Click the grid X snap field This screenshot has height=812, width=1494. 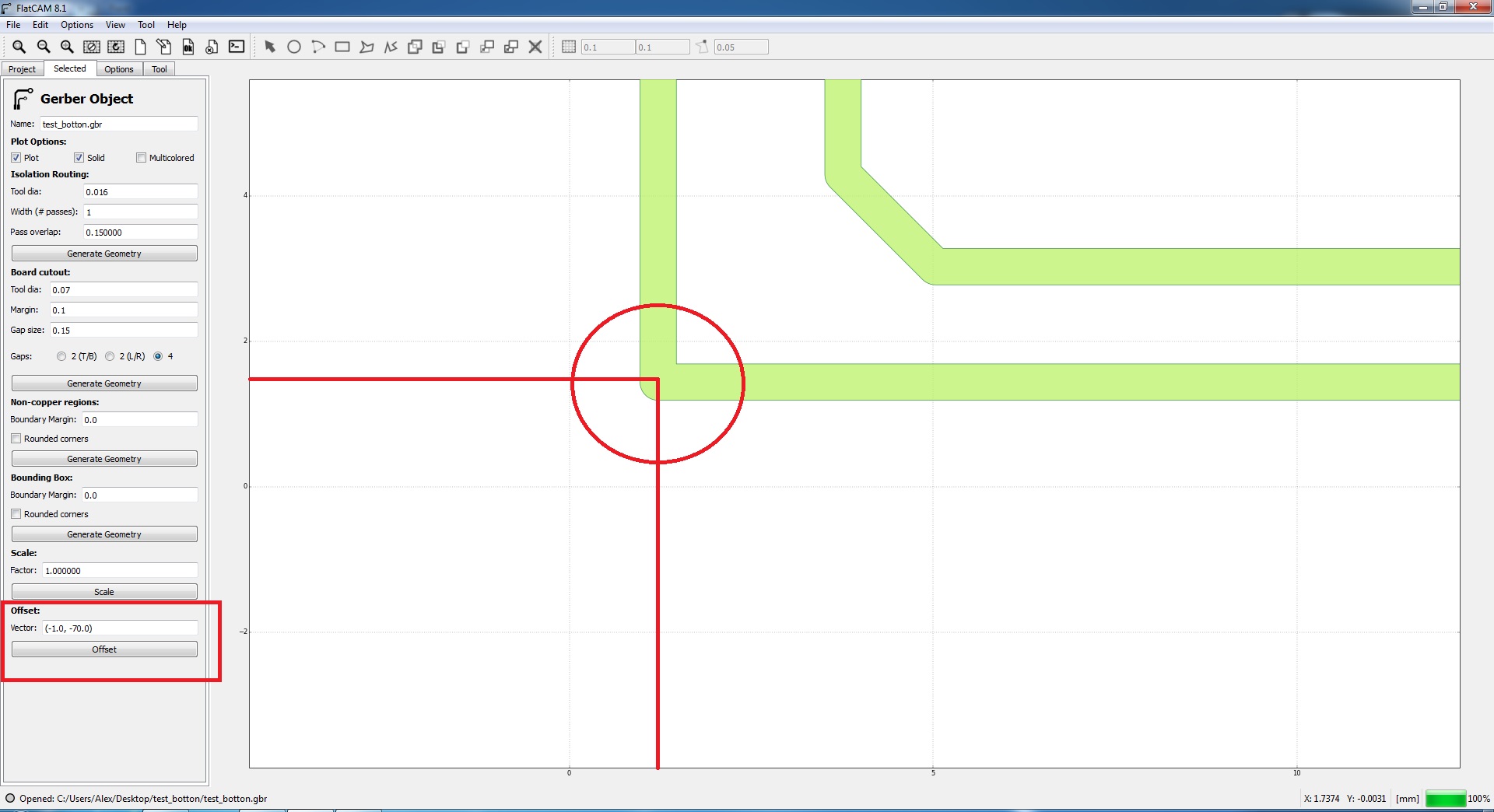tap(608, 47)
